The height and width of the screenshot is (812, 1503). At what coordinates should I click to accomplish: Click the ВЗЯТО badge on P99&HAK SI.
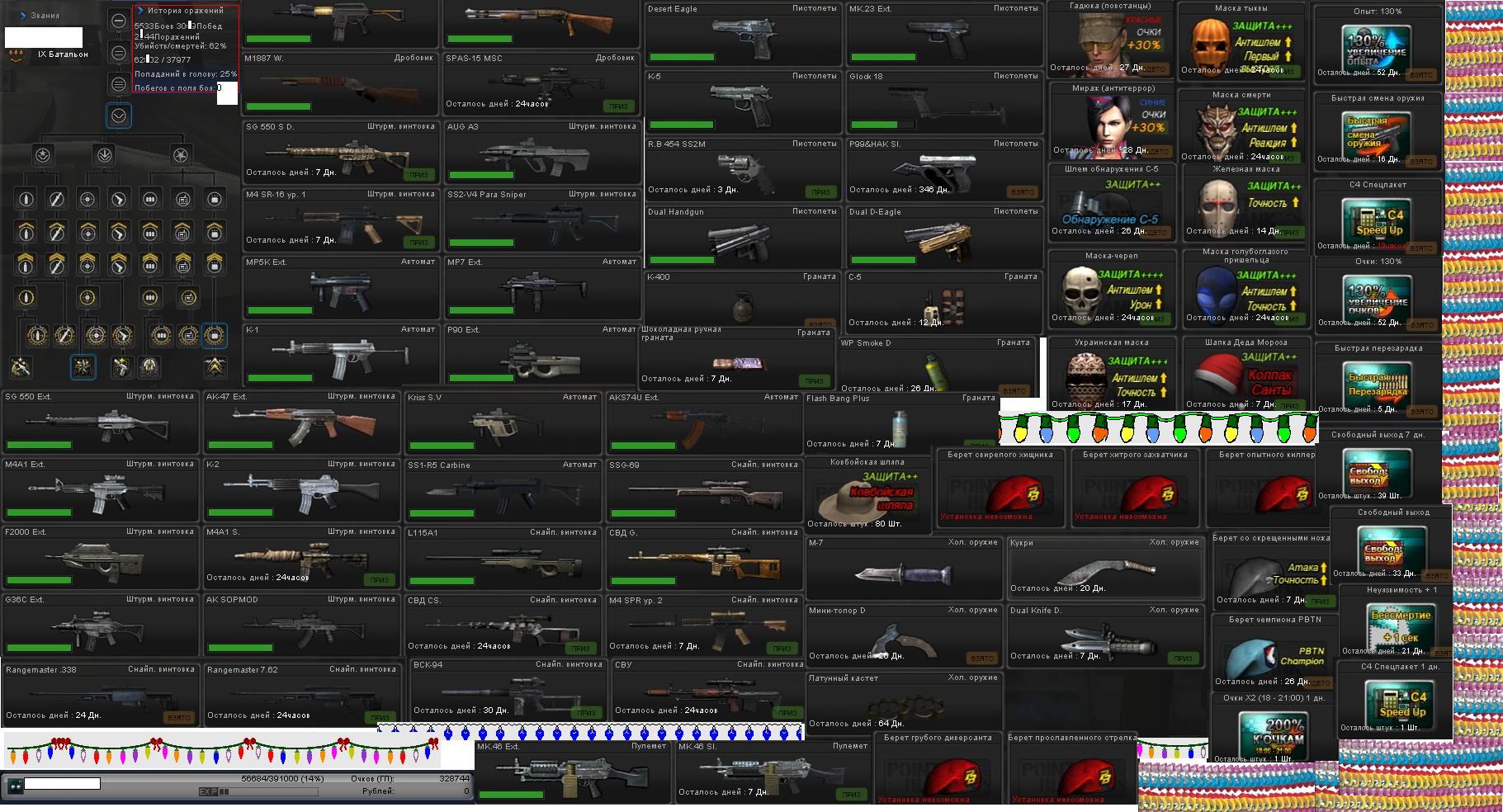pyautogui.click(x=1022, y=192)
